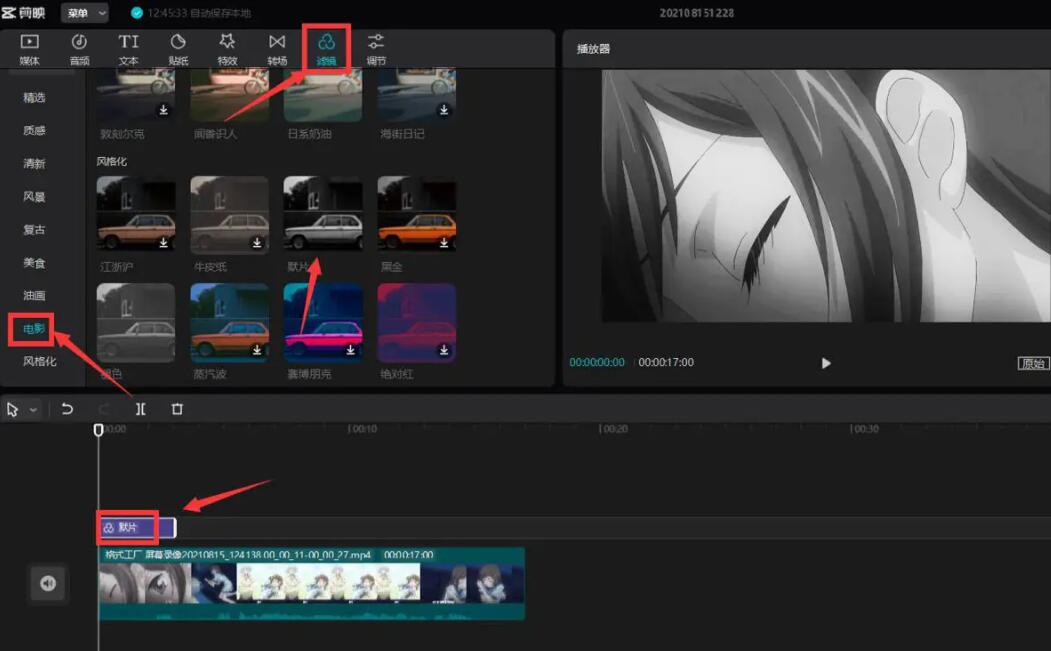1051x651 pixels.
Task: Download the 绝对红 filter
Action: coord(444,349)
